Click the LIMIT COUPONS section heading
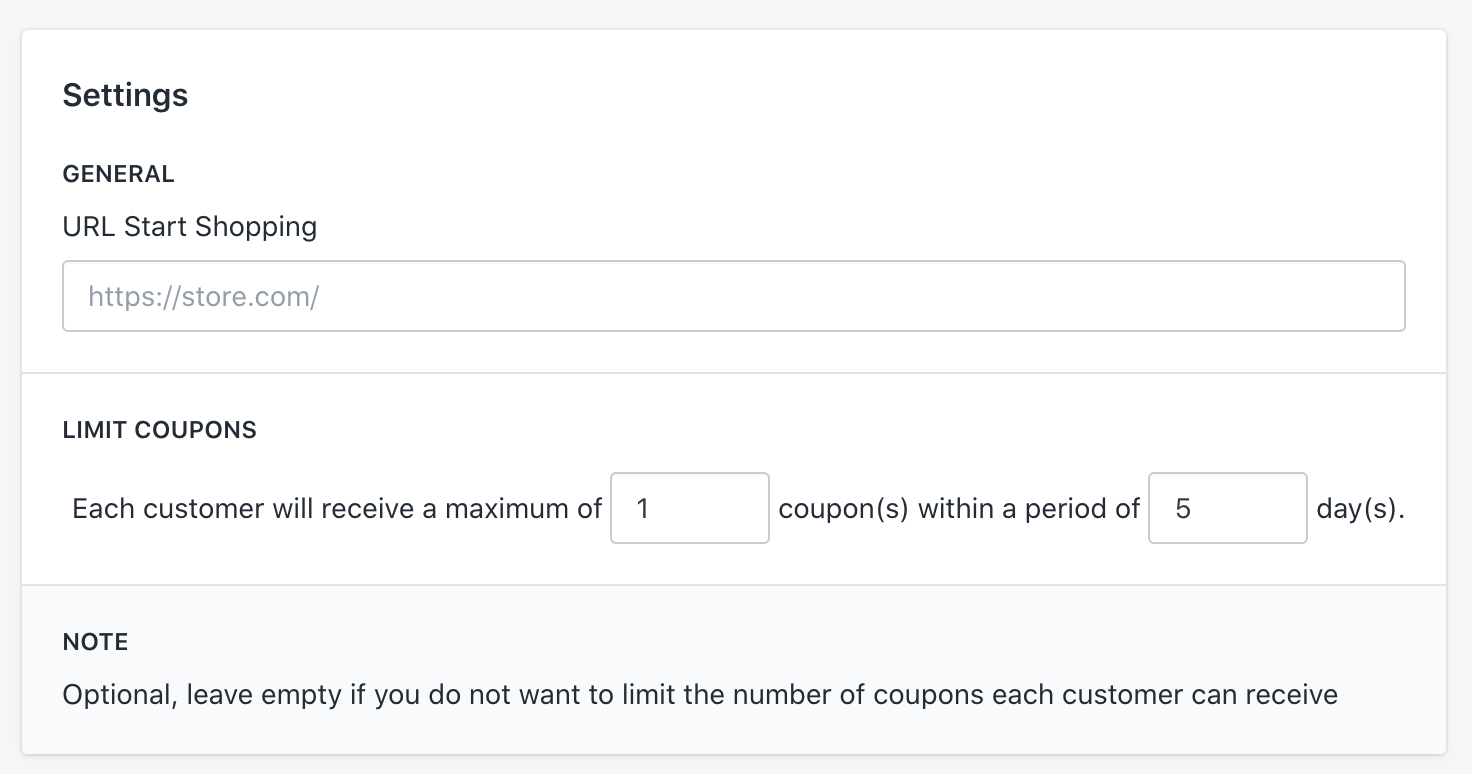Viewport: 1472px width, 774px height. tap(159, 430)
